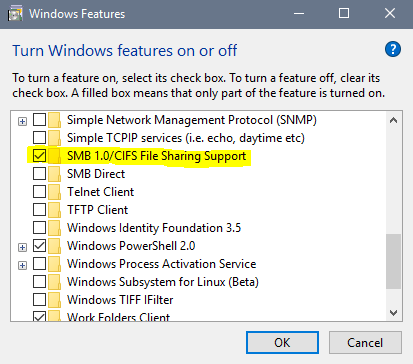Click the scrollbar up arrow
This screenshot has height=364, width=413.
pos(393,120)
